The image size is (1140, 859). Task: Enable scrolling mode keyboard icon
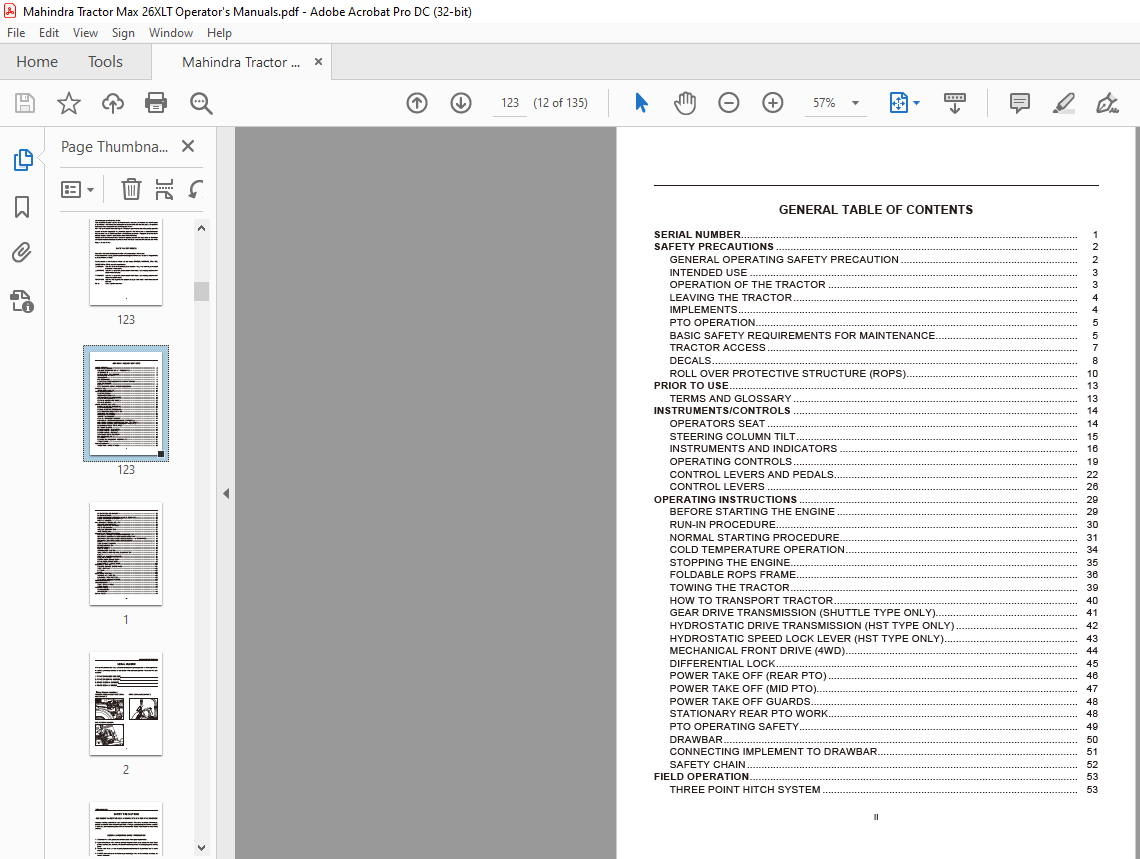955,103
